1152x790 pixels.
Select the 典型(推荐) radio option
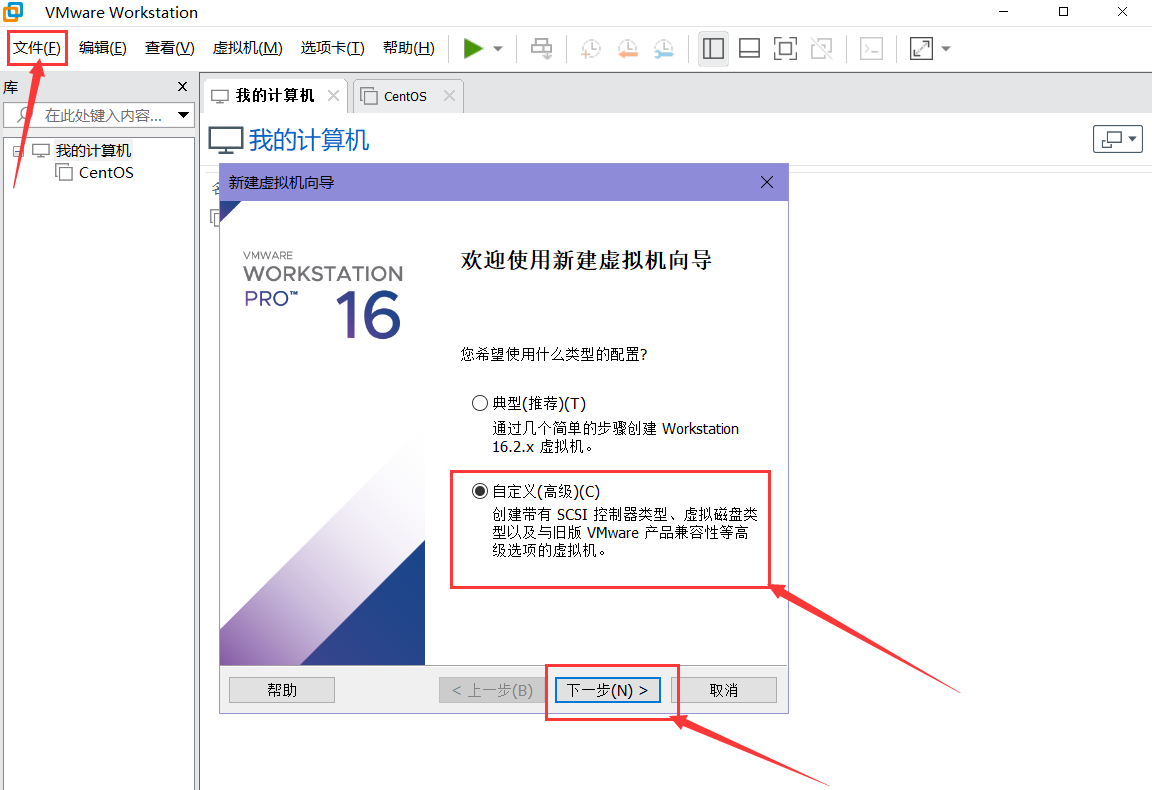click(479, 402)
